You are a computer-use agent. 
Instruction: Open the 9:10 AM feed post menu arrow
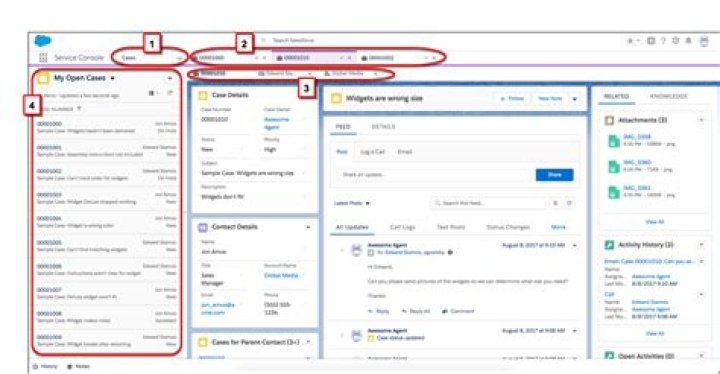point(574,246)
